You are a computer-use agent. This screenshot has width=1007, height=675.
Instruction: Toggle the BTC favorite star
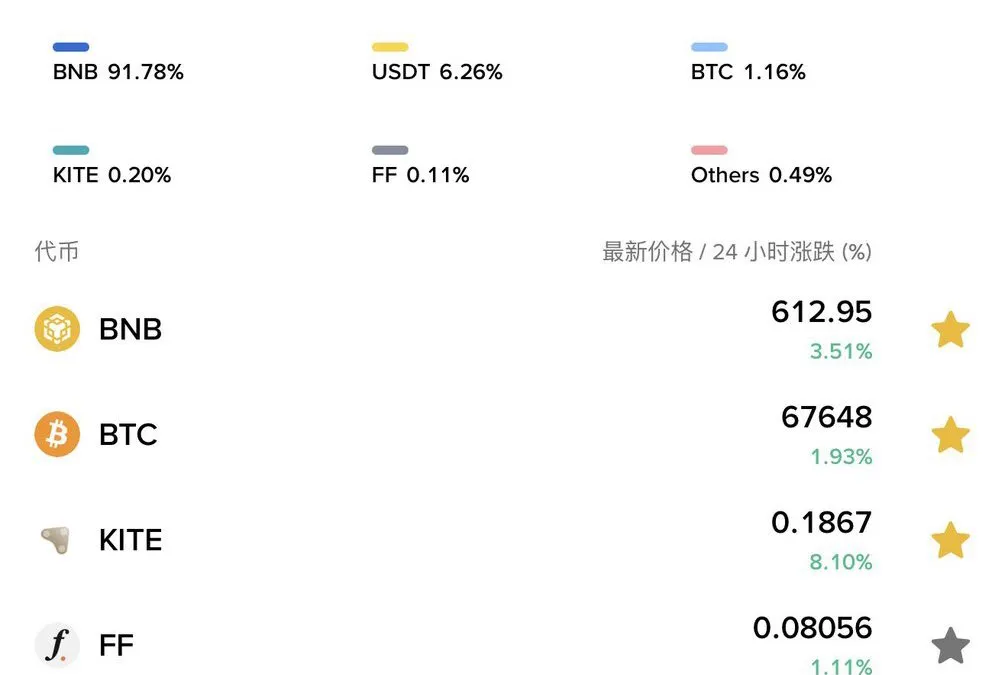[950, 435]
